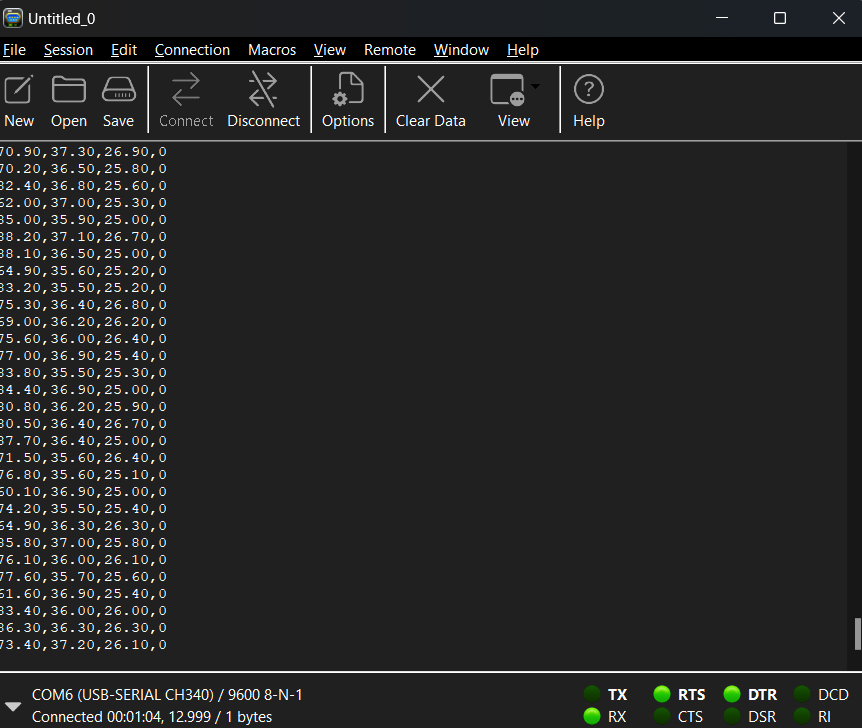Screen dimensions: 862x728
Task: Click the Save toolbar icon
Action: [x=119, y=90]
